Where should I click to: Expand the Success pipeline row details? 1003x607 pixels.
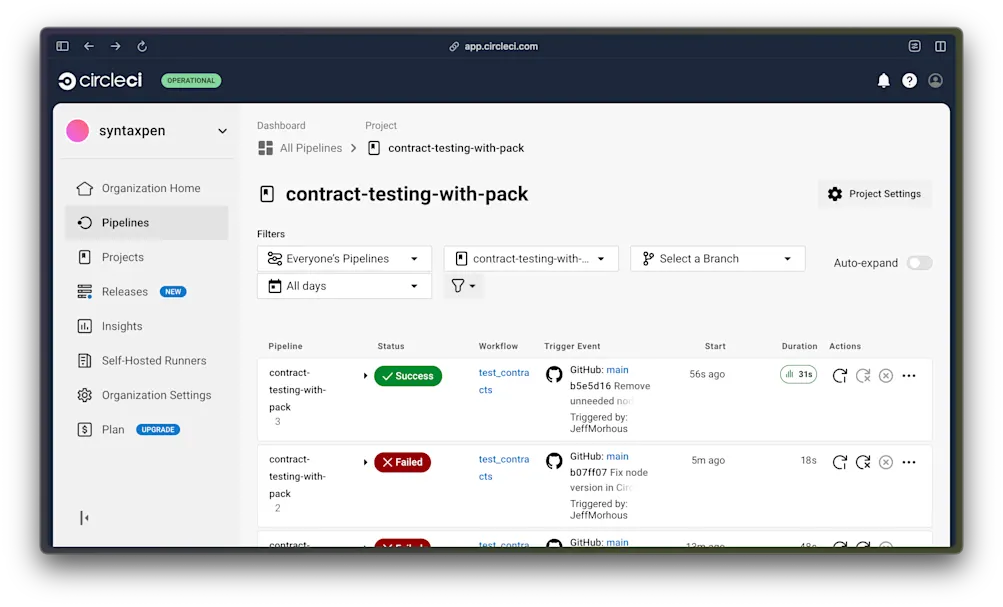(364, 375)
